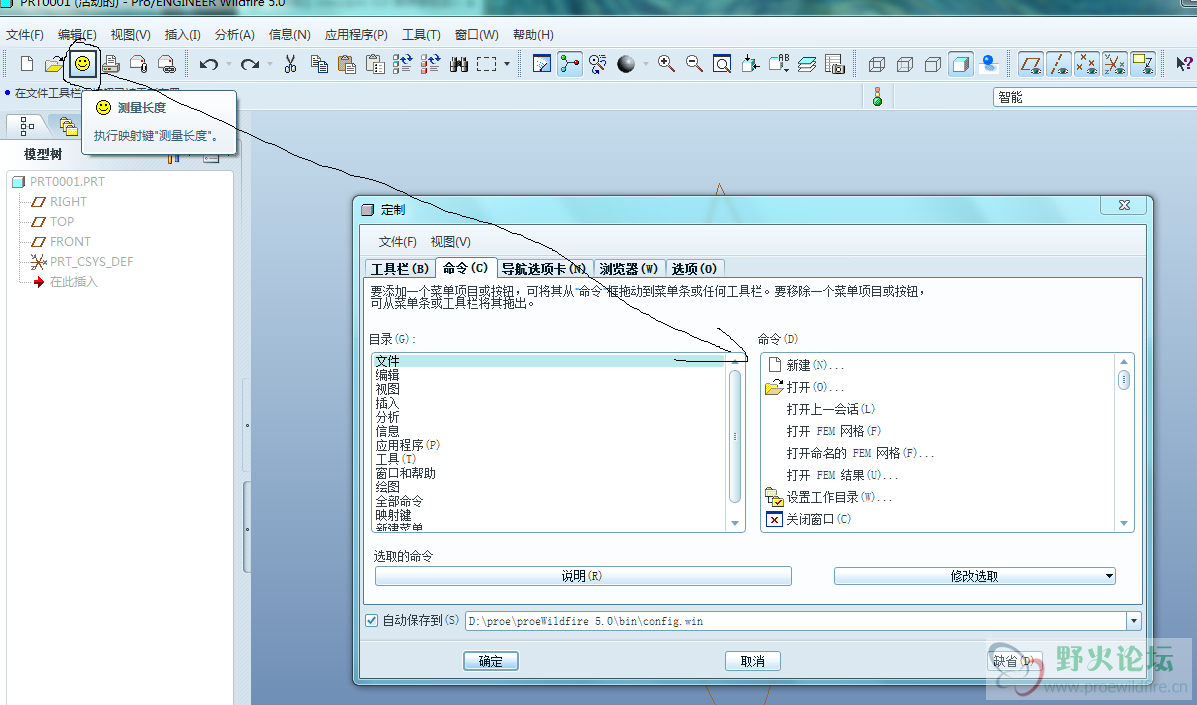Click the Zoom In magnifier icon
This screenshot has height=705, width=1197.
666,64
